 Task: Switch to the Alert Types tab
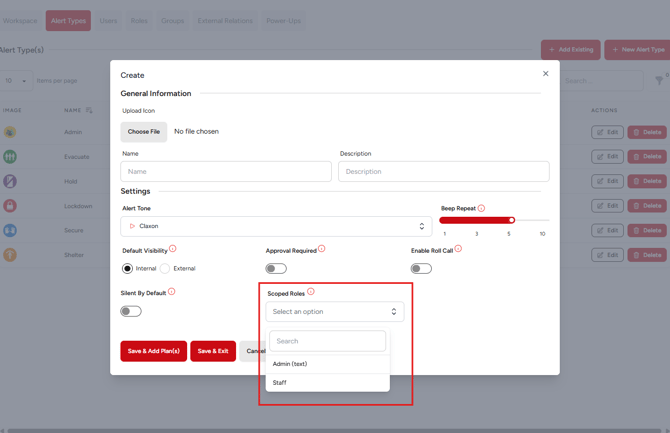tap(68, 20)
